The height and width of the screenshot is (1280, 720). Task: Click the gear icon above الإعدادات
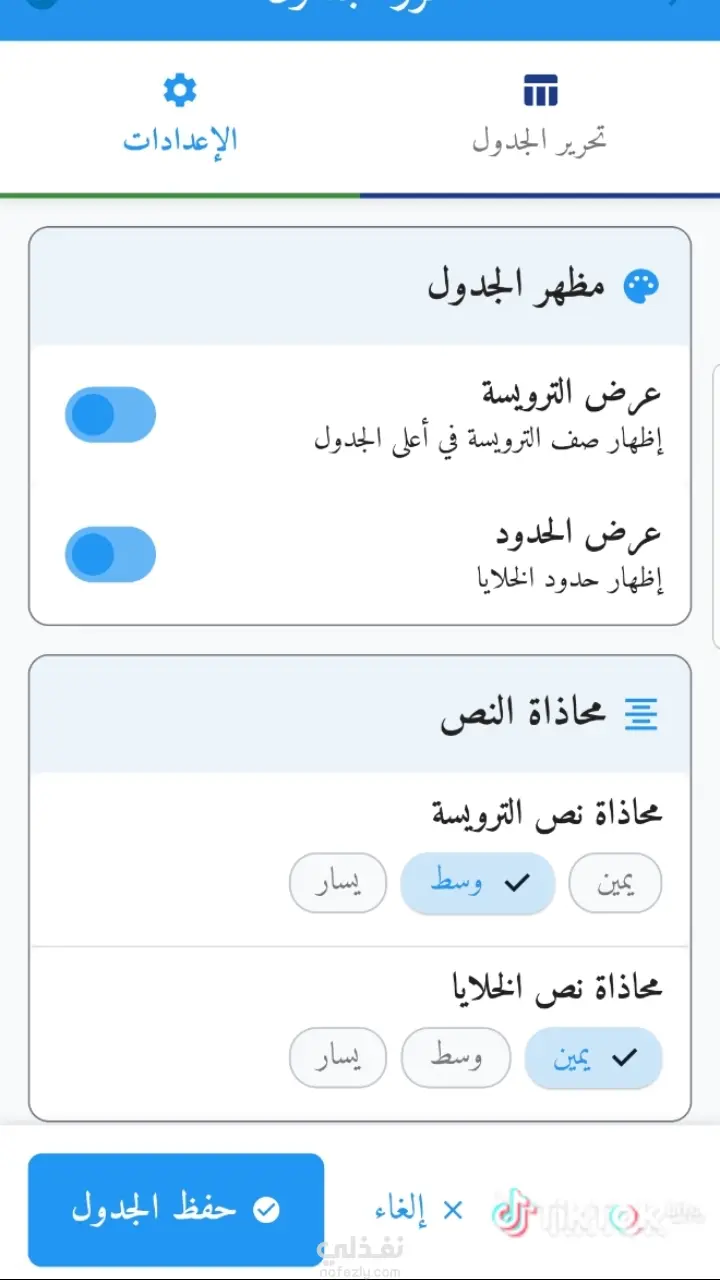(180, 91)
